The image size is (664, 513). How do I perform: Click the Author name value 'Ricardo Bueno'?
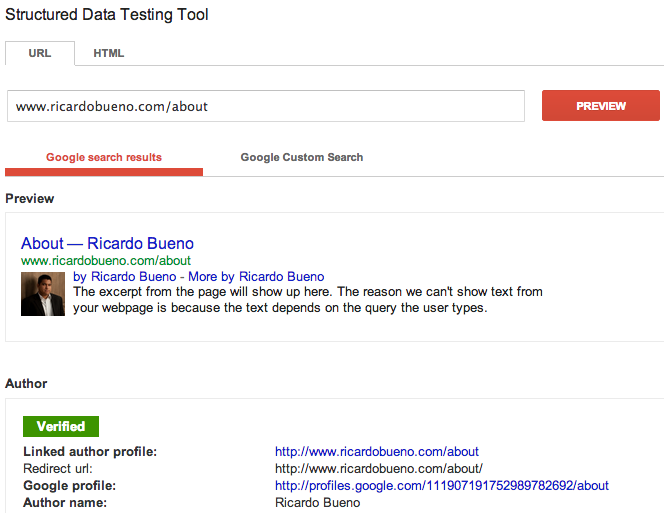318,502
